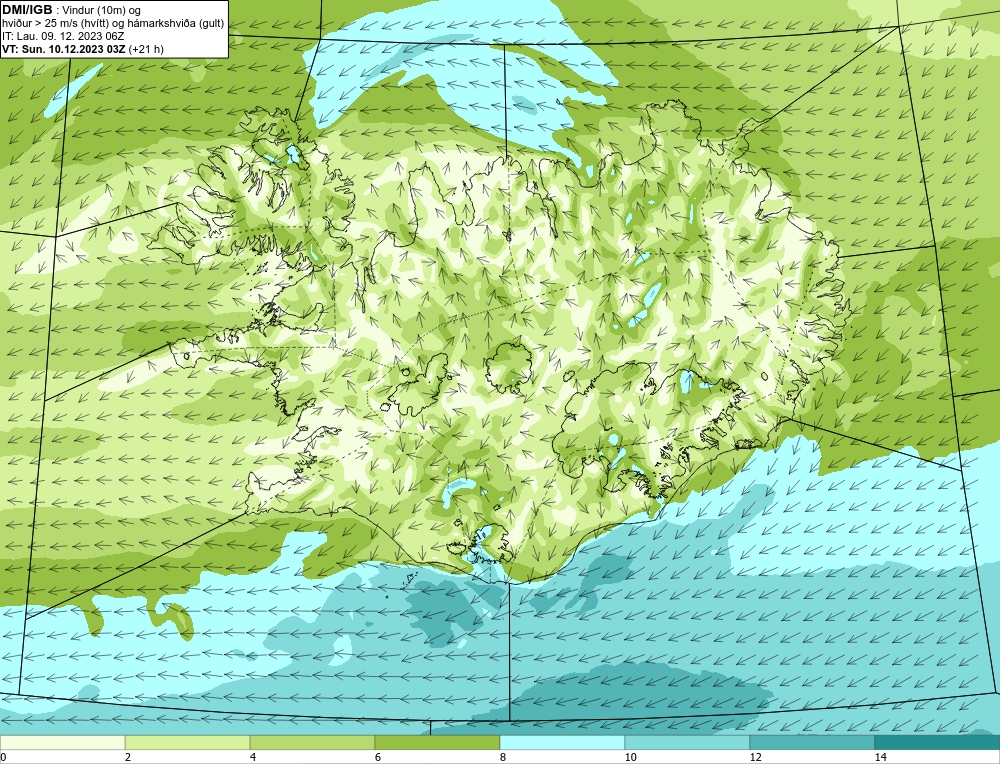Click the legend scale value '0'
This screenshot has width=1000, height=764.
(3, 757)
